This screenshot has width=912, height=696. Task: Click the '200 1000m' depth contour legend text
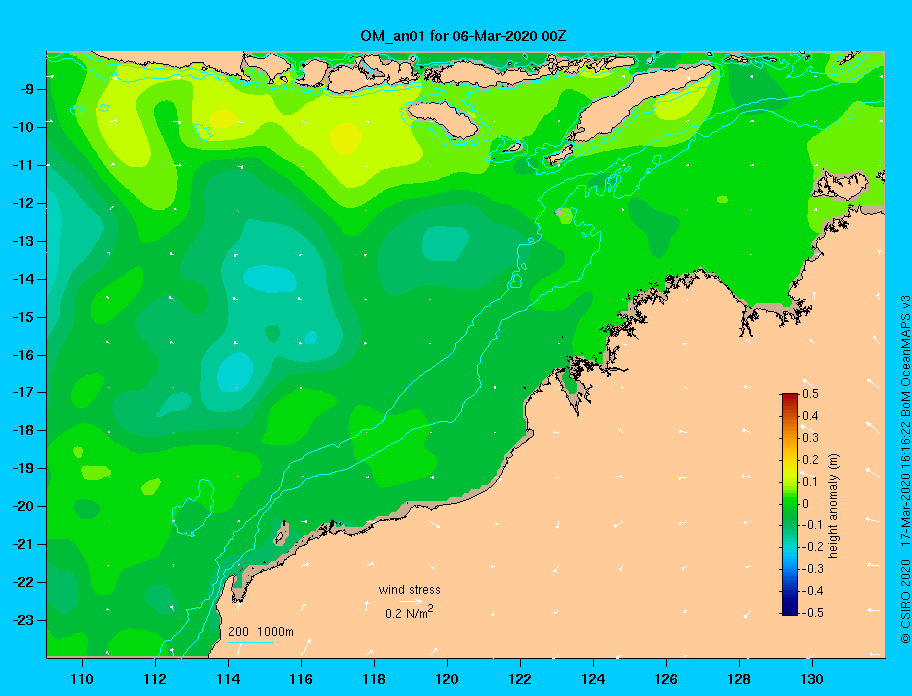click(261, 631)
